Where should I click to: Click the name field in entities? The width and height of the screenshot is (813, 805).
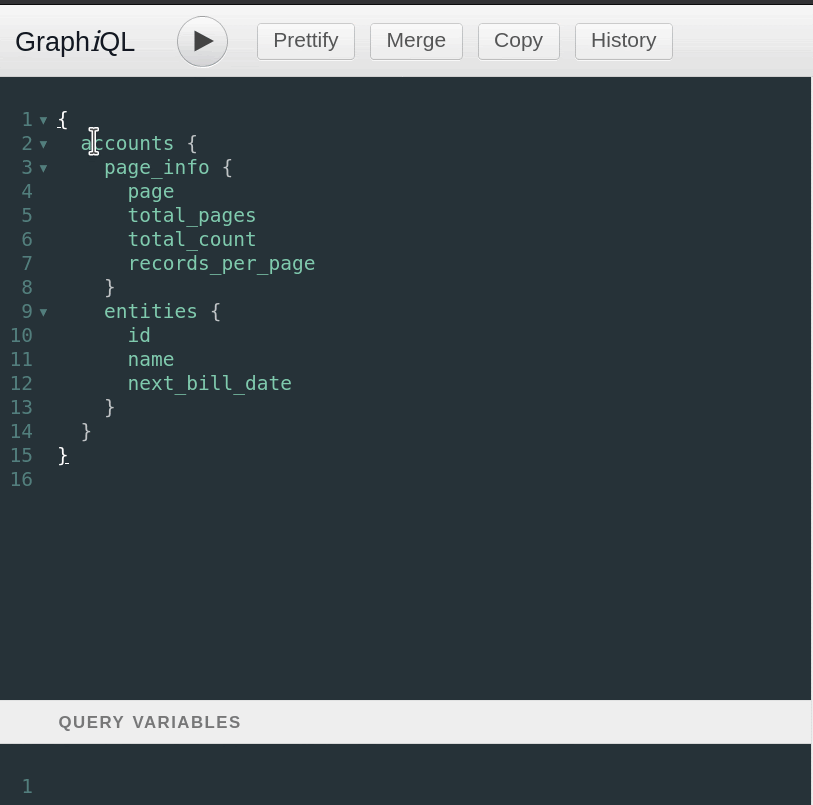(x=150, y=359)
